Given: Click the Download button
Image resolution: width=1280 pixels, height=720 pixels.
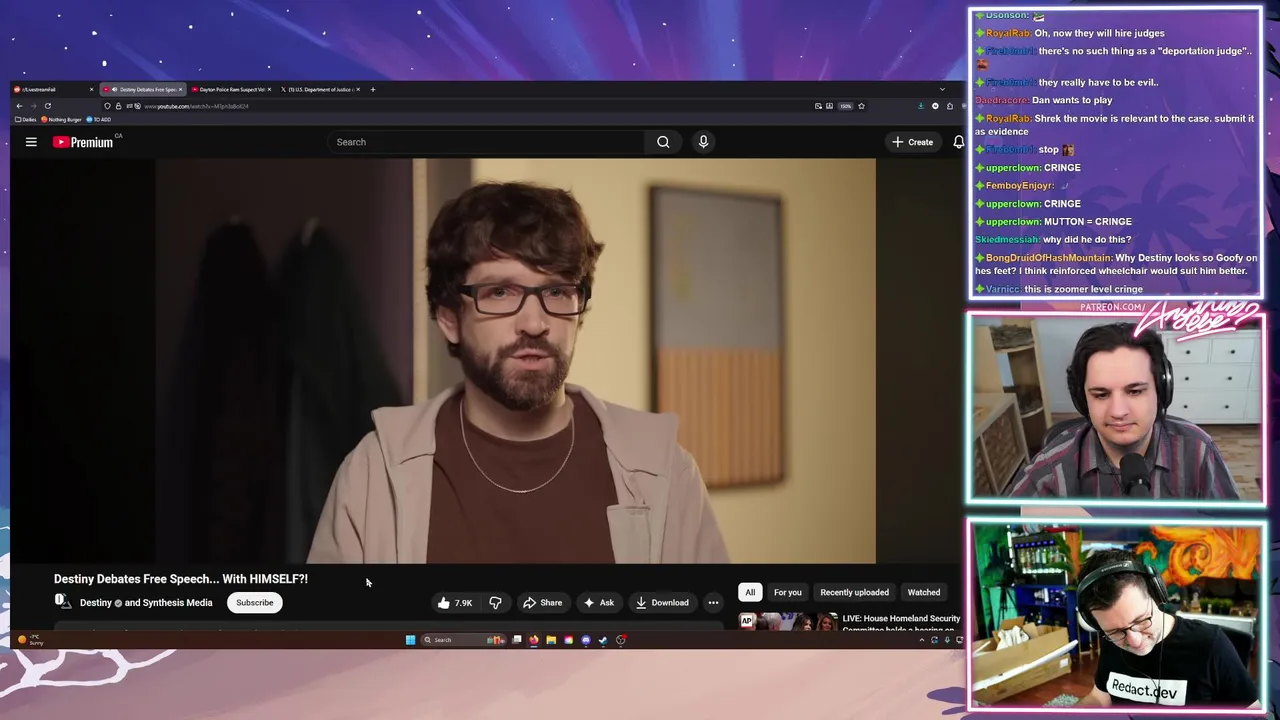Looking at the screenshot, I should tap(662, 603).
